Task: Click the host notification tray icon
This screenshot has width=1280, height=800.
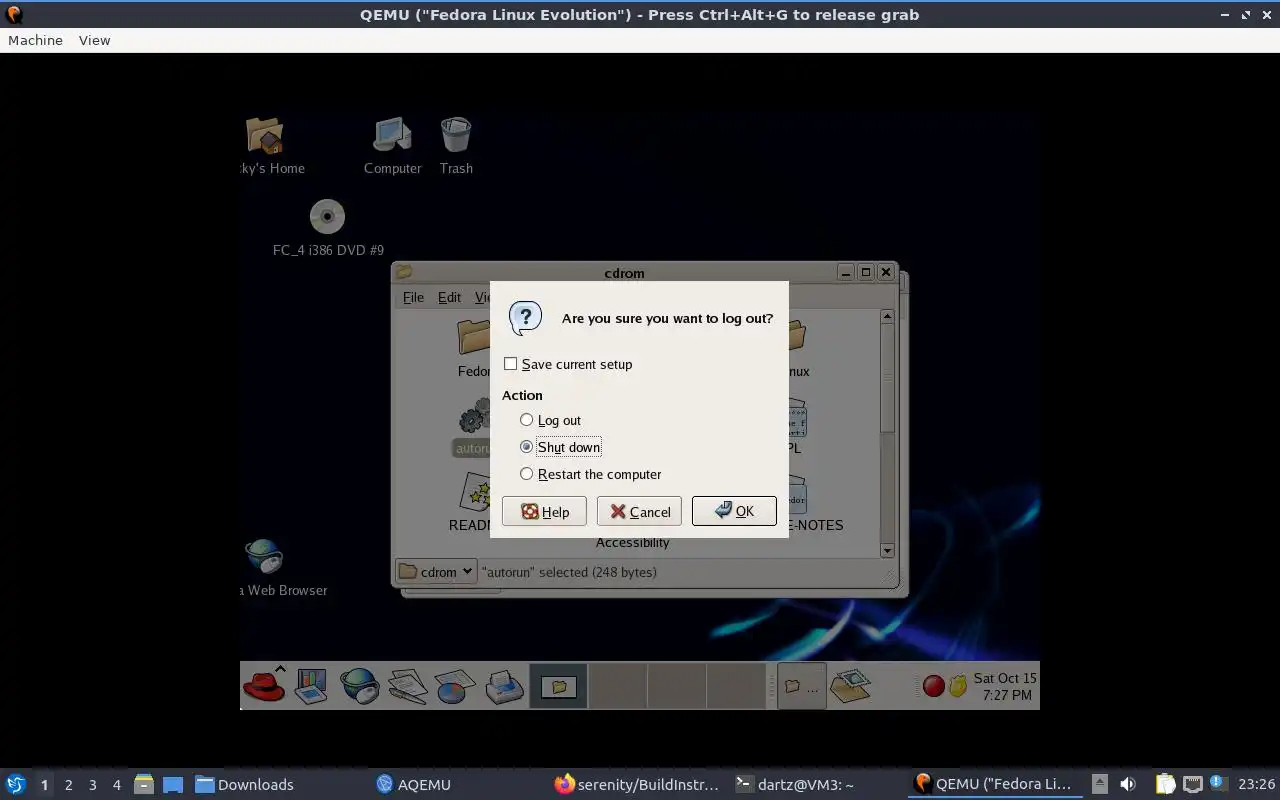Action: coord(1218,784)
